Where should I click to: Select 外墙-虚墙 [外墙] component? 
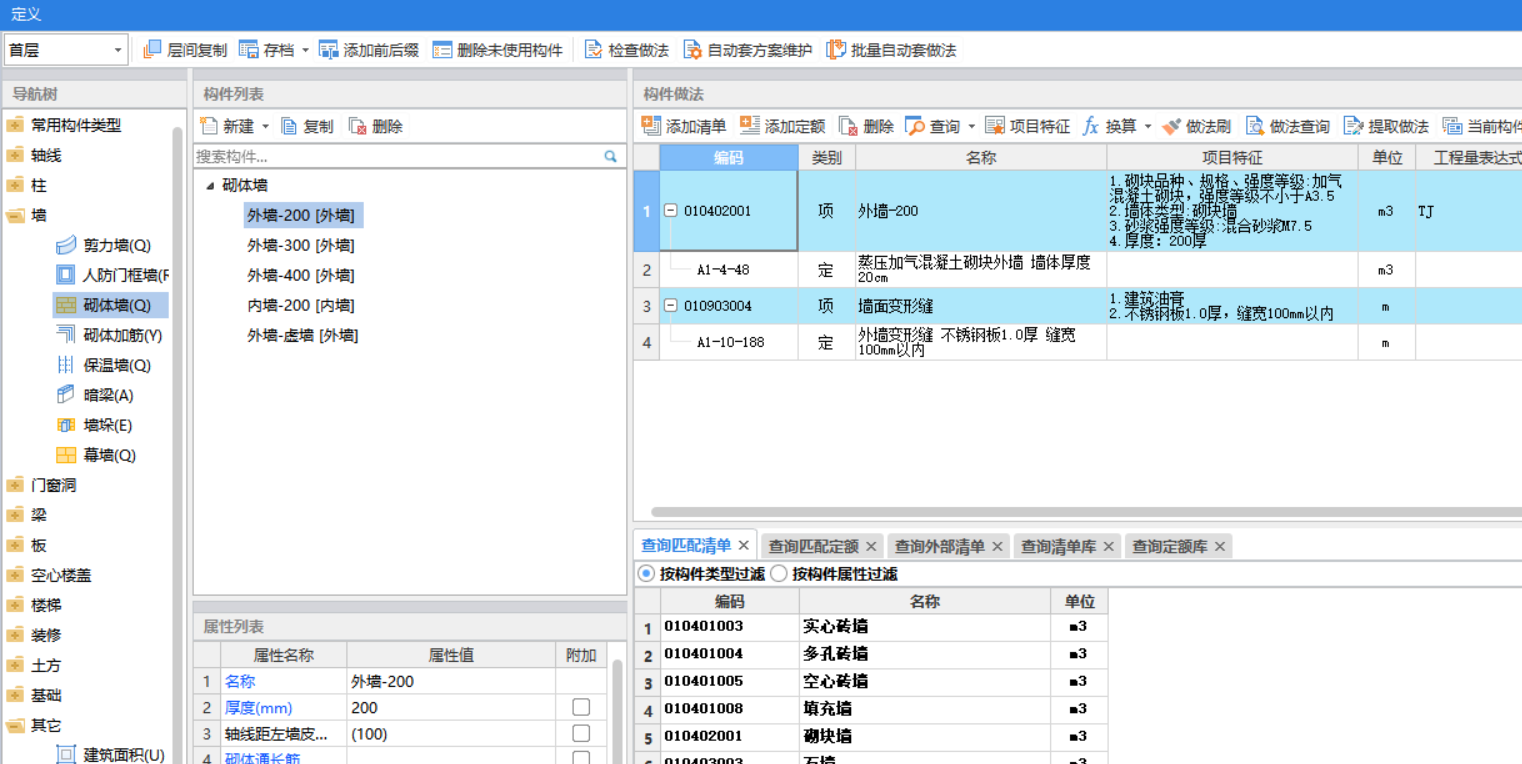point(303,335)
